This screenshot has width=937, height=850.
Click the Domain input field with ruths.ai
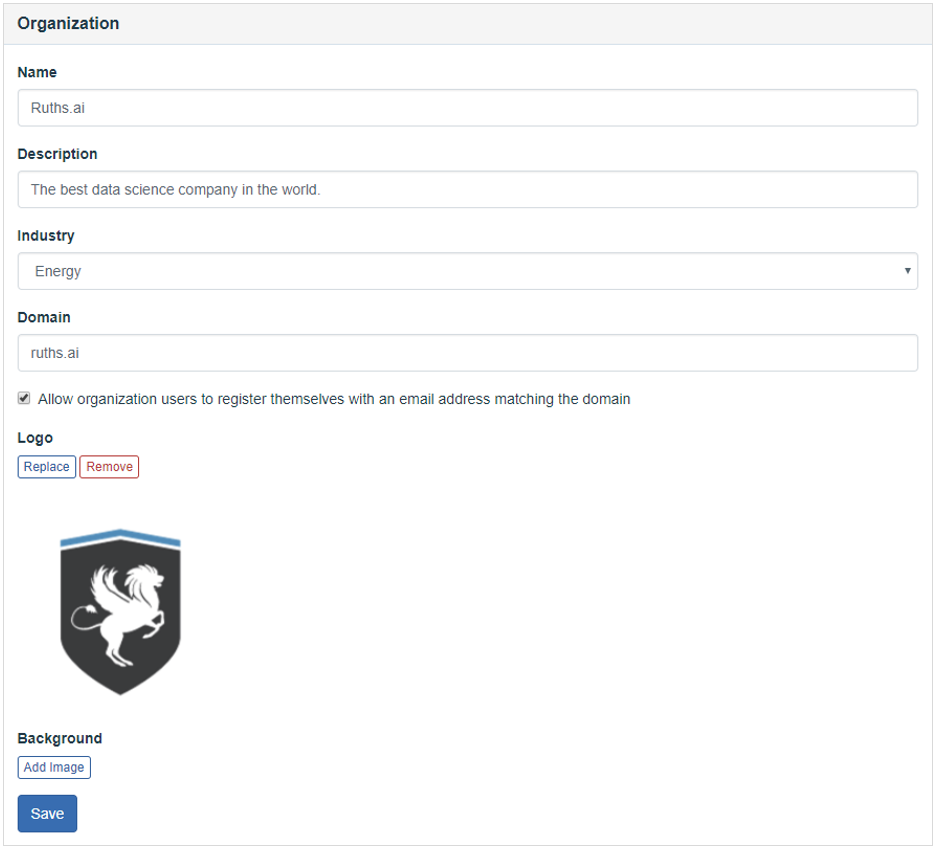pyautogui.click(x=467, y=353)
